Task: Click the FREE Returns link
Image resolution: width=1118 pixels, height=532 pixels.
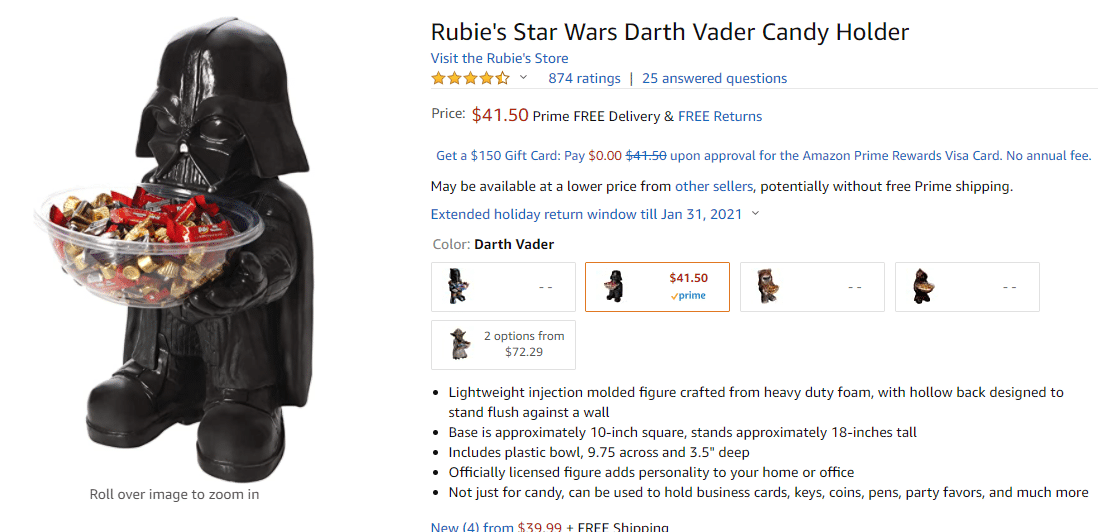Action: tap(719, 116)
